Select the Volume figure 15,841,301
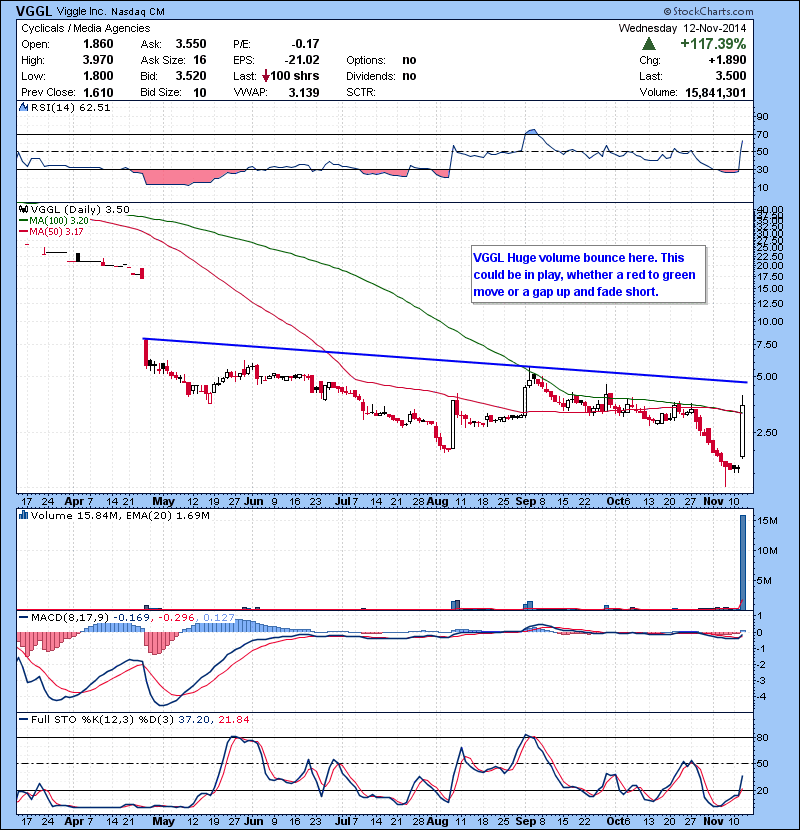The width and height of the screenshot is (800, 830). (716, 93)
